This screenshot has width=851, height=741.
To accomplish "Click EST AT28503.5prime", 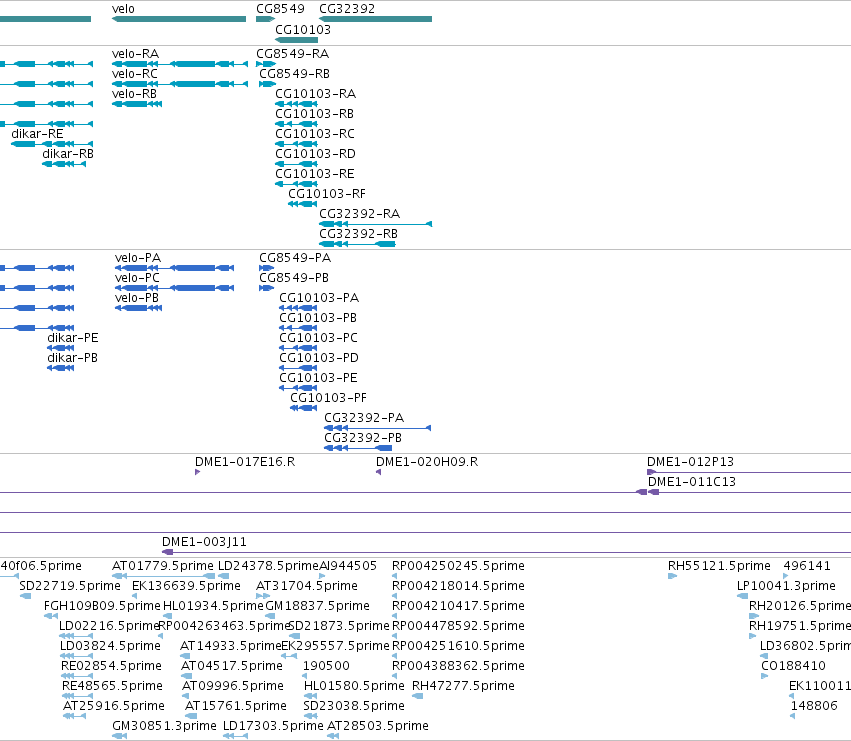I will (x=378, y=726).
